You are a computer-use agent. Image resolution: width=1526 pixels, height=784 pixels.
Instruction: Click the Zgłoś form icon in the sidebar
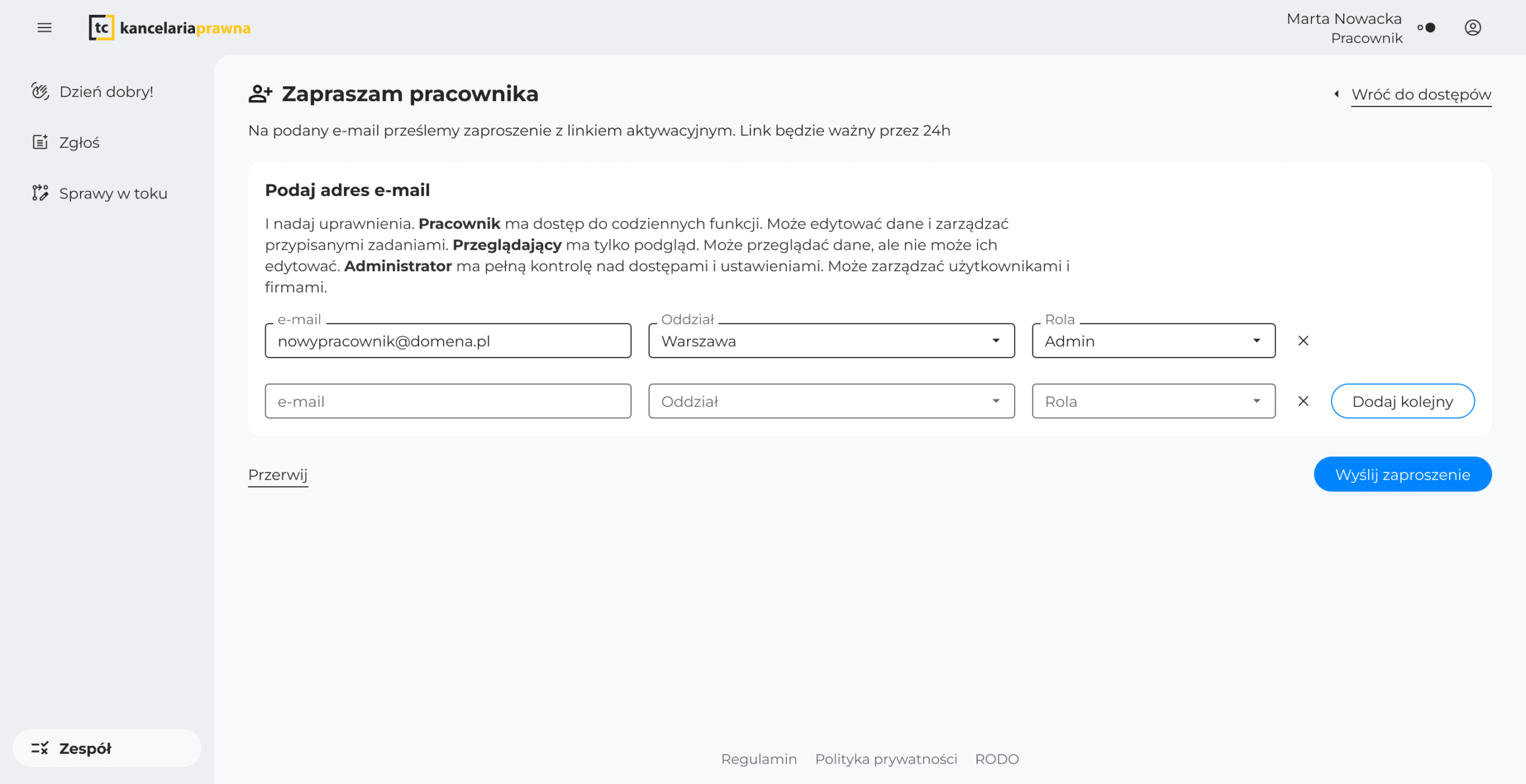tap(40, 142)
